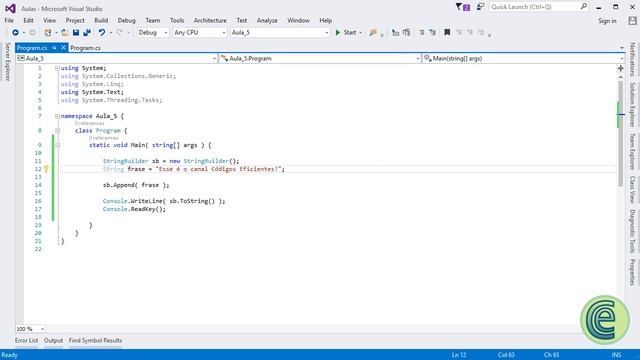Image resolution: width=640 pixels, height=360 pixels.
Task: Open the Error List tab
Action: (x=27, y=340)
